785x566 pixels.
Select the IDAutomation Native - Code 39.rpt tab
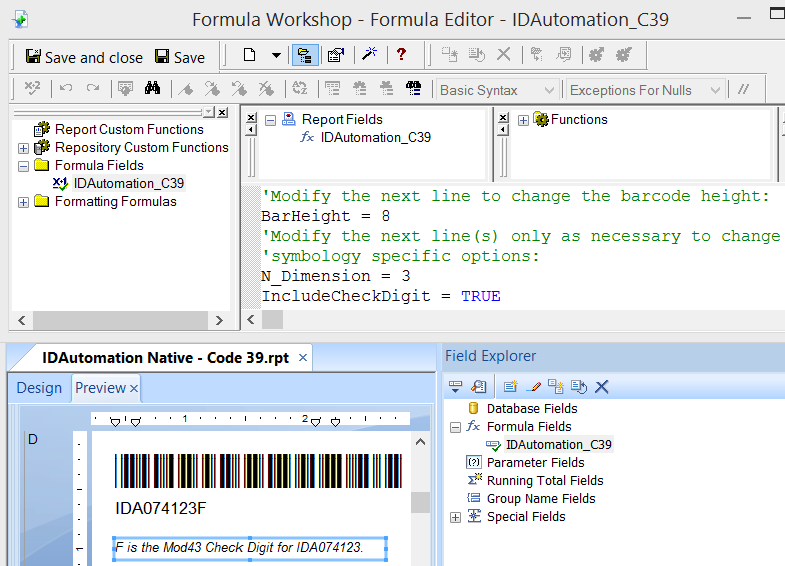(x=165, y=358)
